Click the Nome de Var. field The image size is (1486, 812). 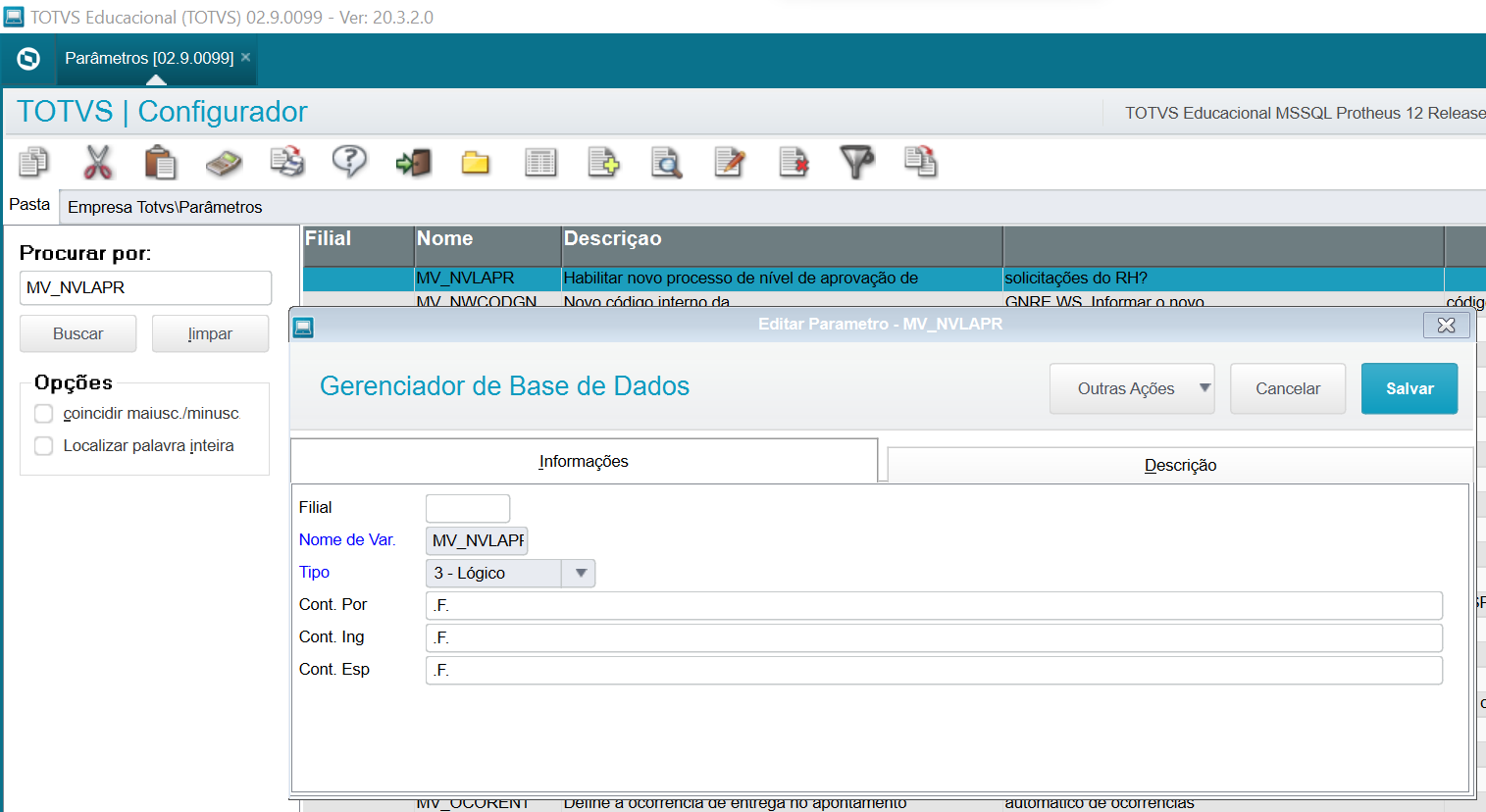(477, 540)
